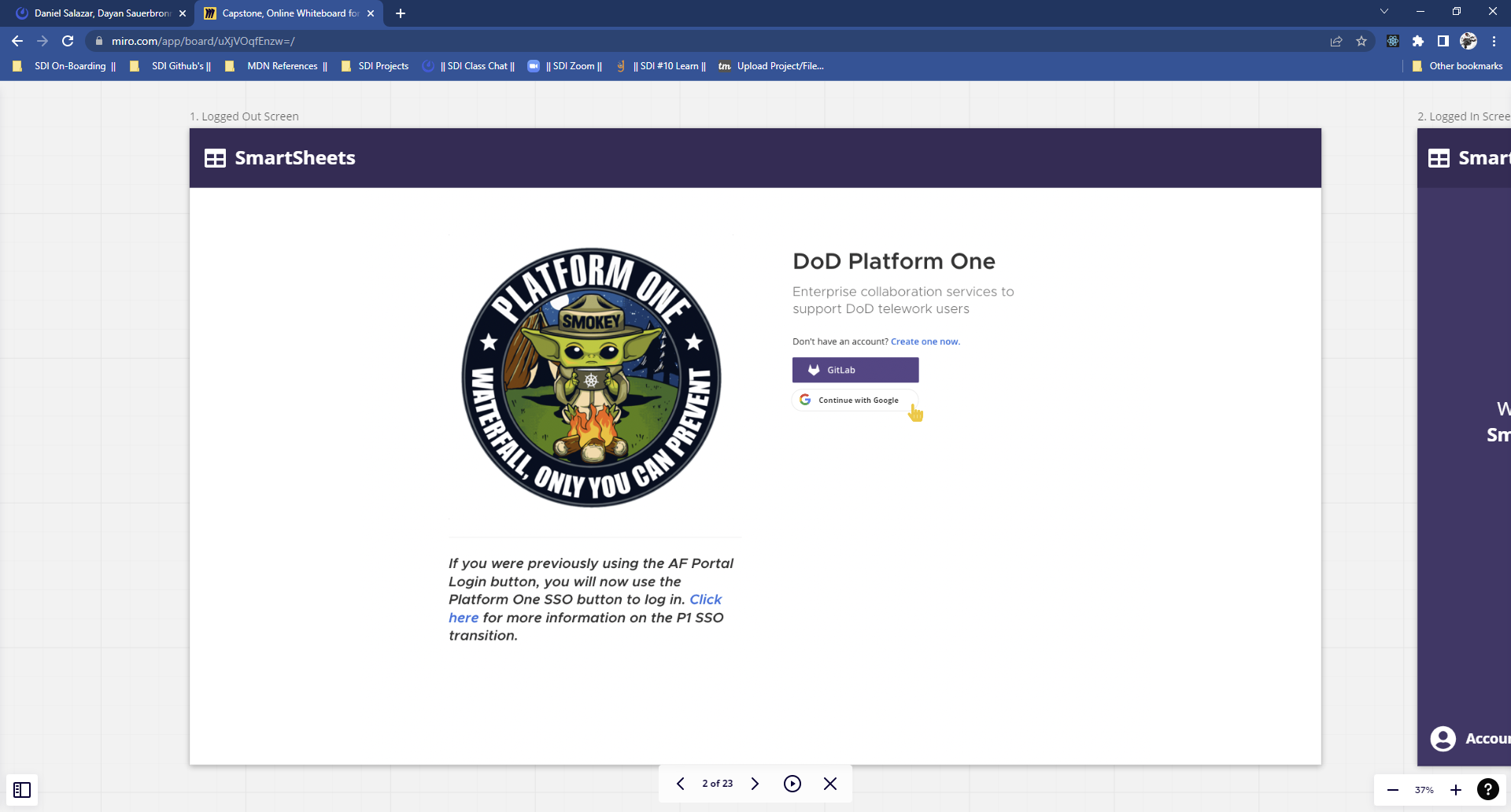Toggle the Chrome side panel
The image size is (1511, 812).
tap(1443, 41)
